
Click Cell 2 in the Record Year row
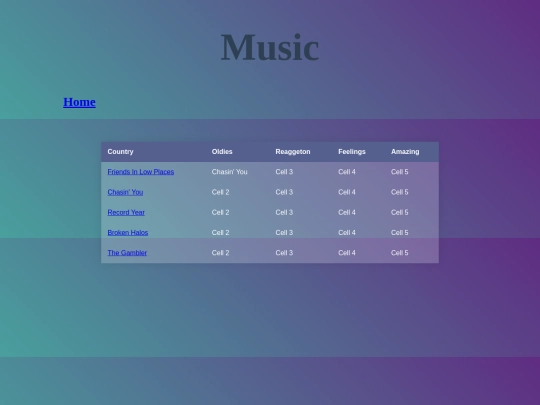[220, 212]
